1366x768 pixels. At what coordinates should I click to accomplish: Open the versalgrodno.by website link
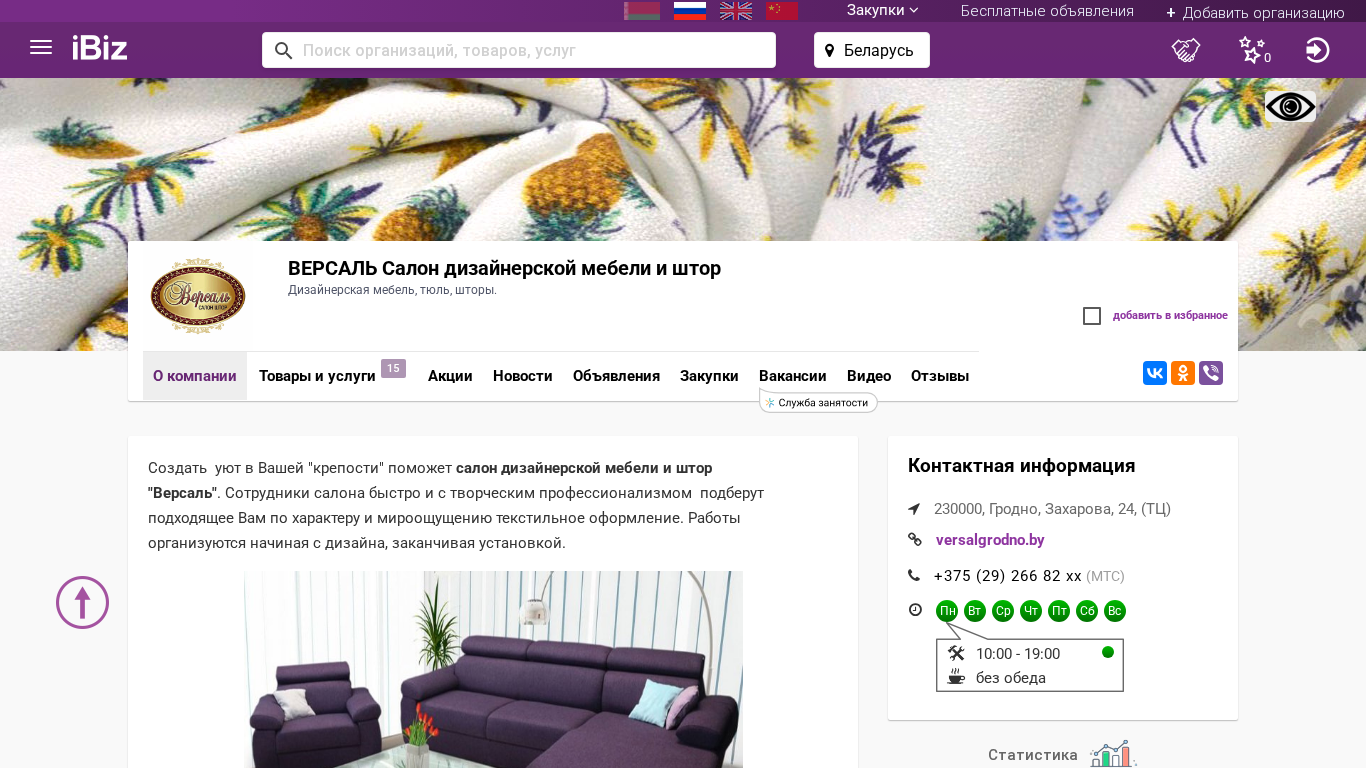(990, 540)
